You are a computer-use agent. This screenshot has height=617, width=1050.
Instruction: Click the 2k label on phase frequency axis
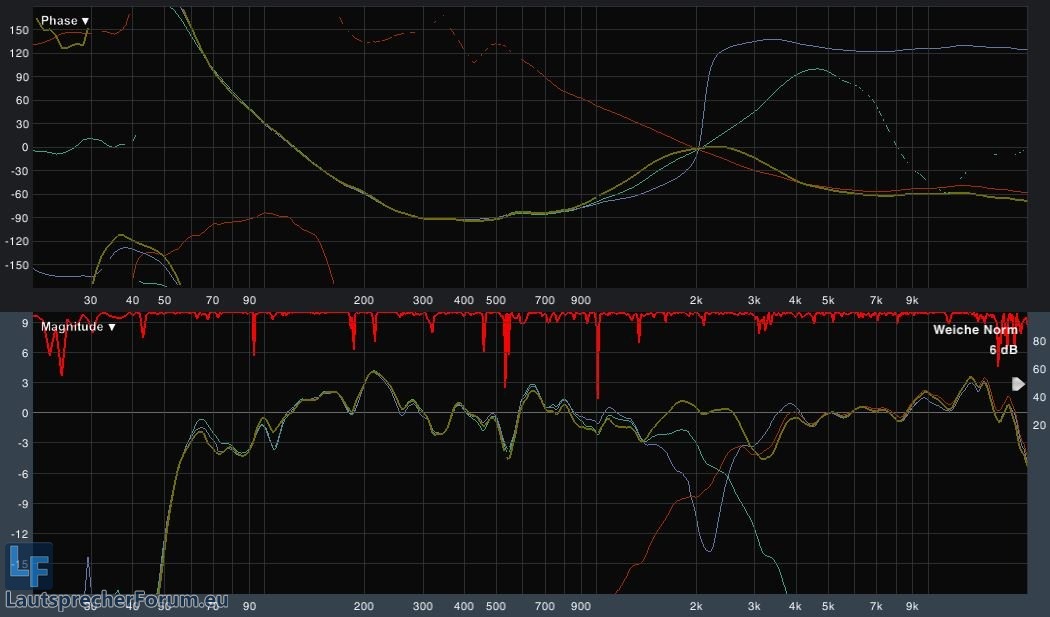(696, 300)
